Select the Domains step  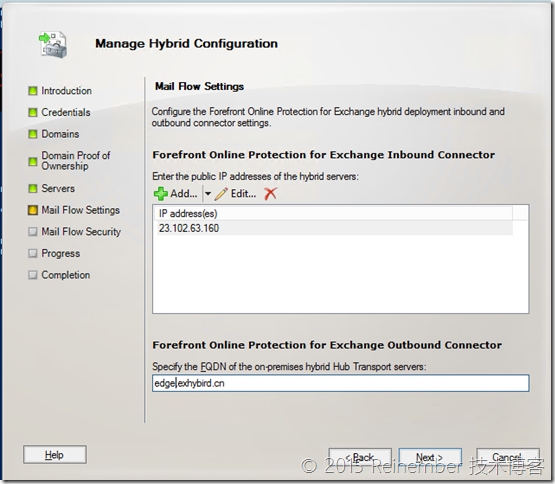pyautogui.click(x=60, y=134)
